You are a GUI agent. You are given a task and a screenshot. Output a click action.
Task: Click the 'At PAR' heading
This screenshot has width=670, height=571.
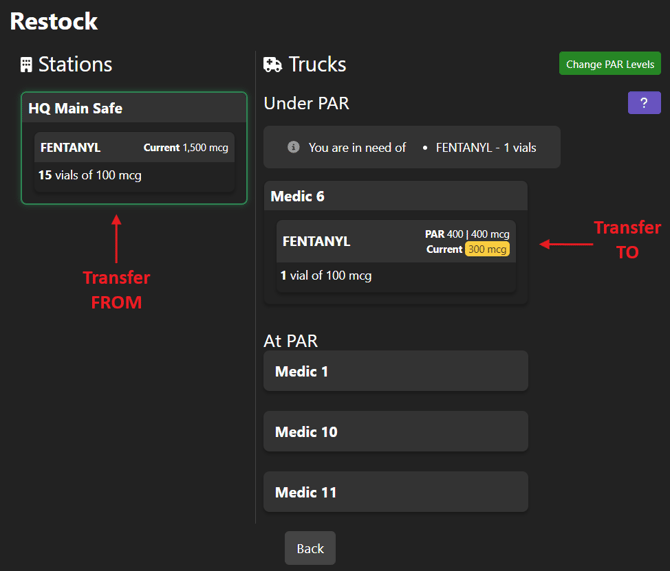click(x=291, y=341)
